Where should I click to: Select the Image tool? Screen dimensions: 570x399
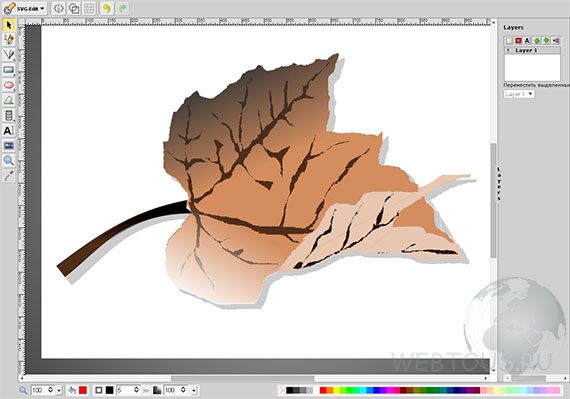(9, 145)
